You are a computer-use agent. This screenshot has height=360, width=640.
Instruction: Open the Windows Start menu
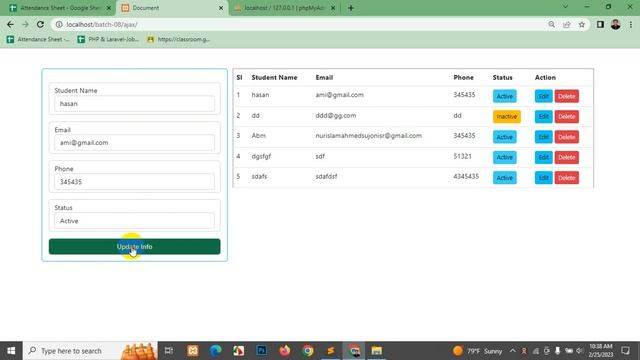[x=11, y=351]
